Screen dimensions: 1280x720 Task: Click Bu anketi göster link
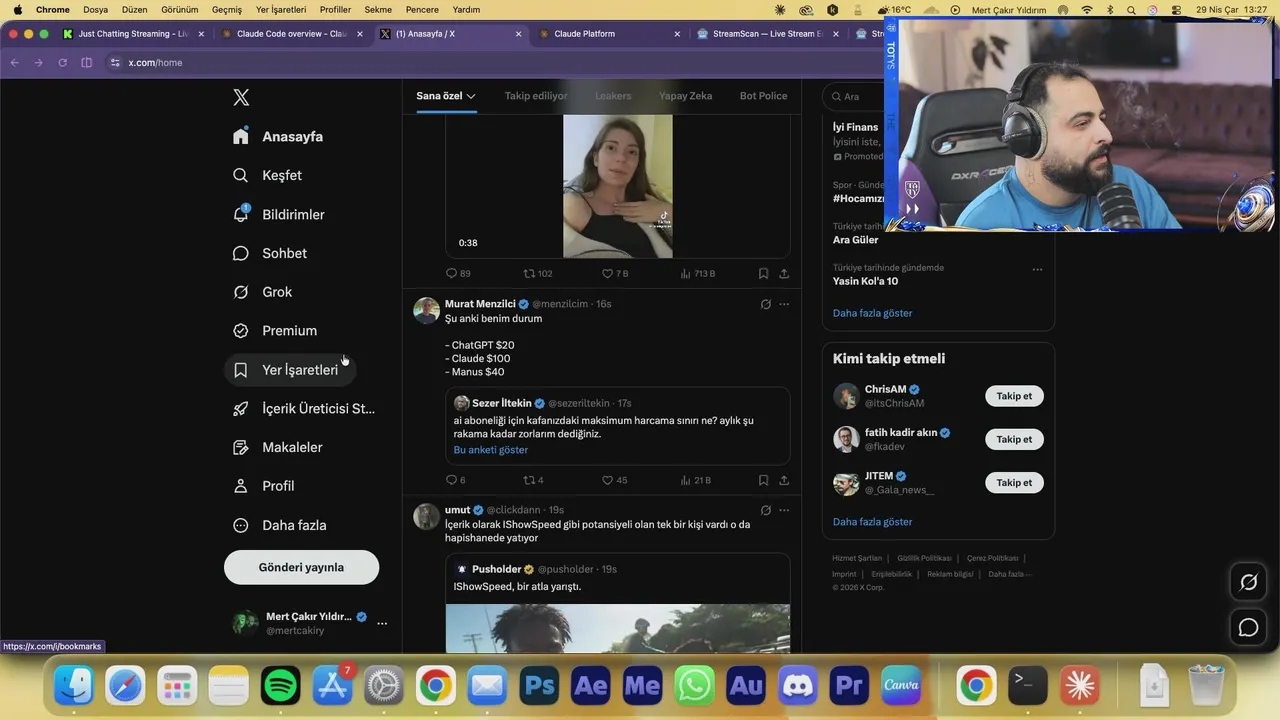491,450
